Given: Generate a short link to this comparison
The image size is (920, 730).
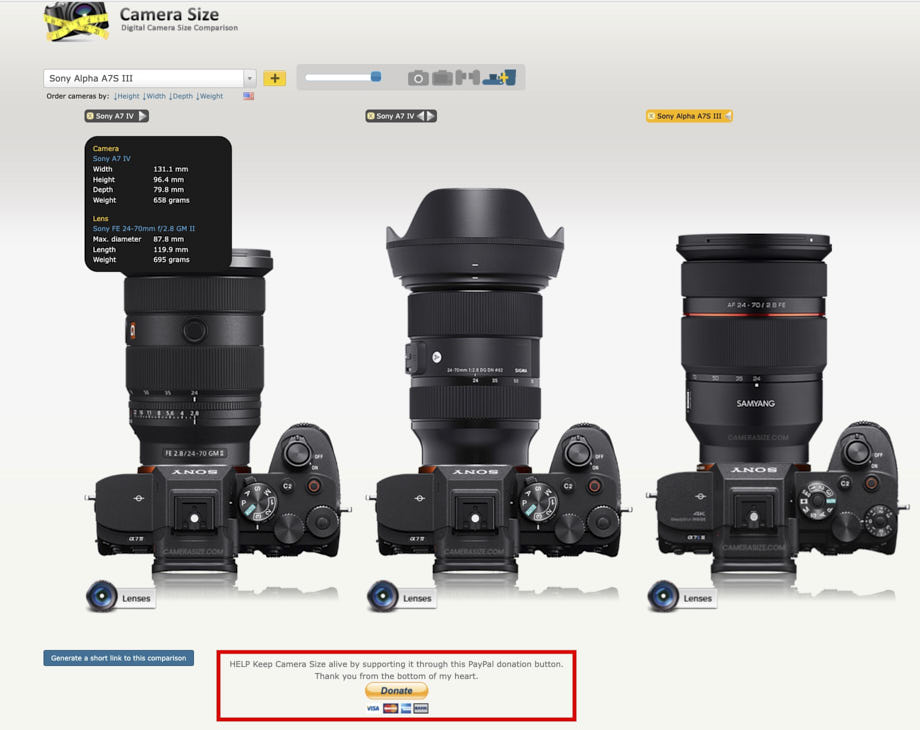Looking at the screenshot, I should point(119,658).
